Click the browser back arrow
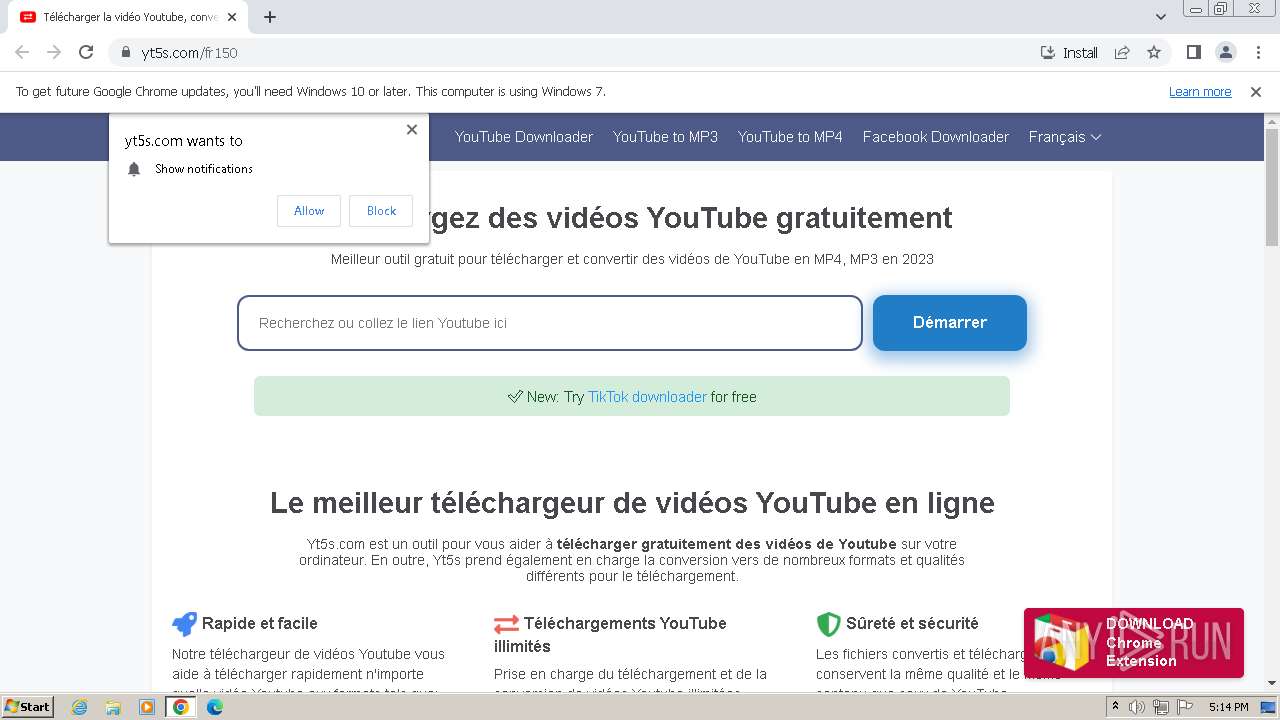 22,52
